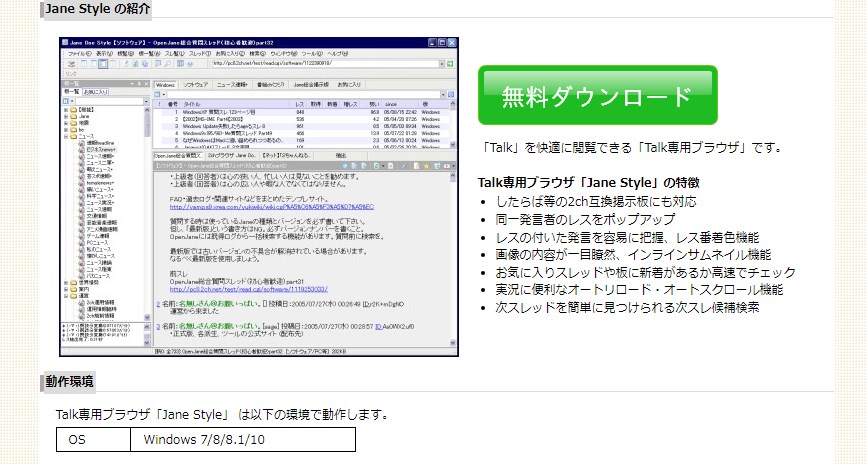Click the green 無料ダウンロード button
This screenshot has width=867, height=464.
coord(598,95)
